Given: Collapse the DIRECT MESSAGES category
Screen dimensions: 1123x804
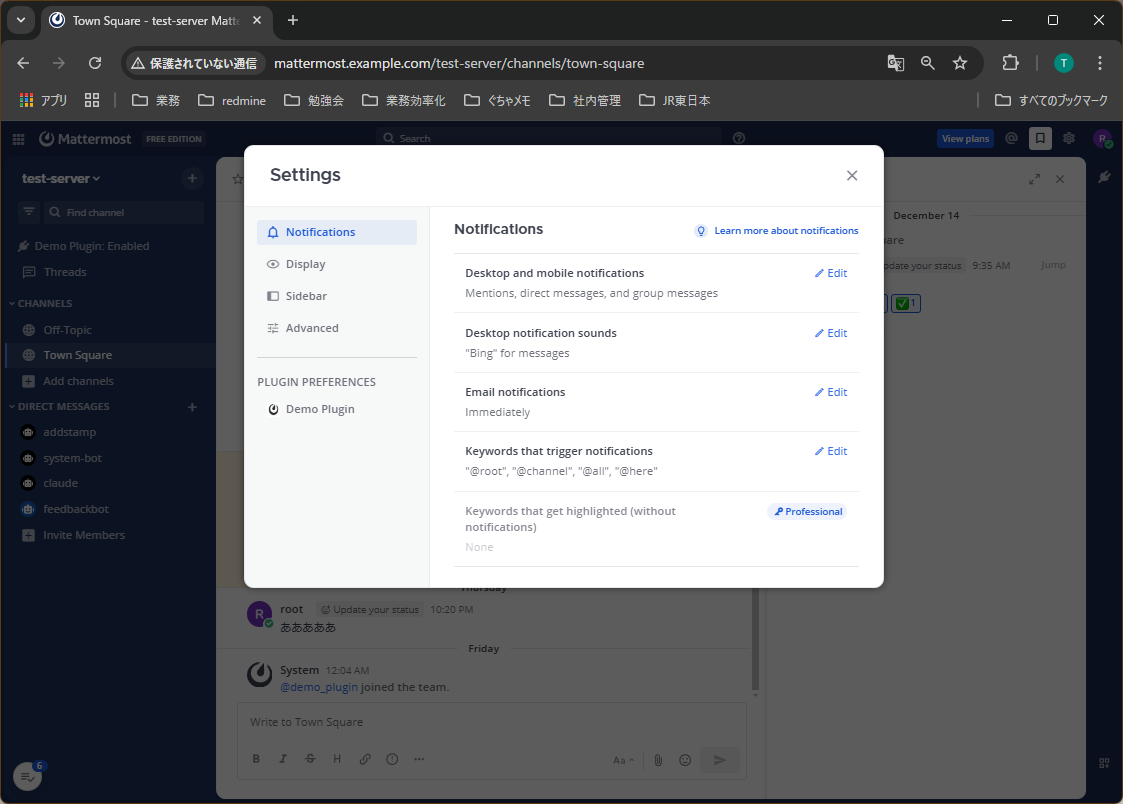Looking at the screenshot, I should click(x=59, y=407).
